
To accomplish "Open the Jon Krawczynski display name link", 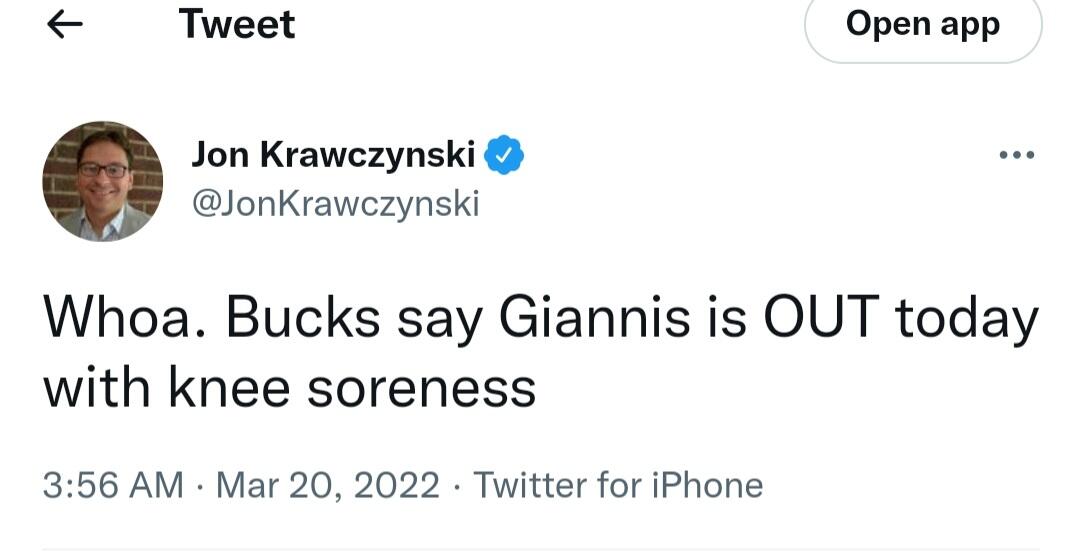I will tap(333, 154).
